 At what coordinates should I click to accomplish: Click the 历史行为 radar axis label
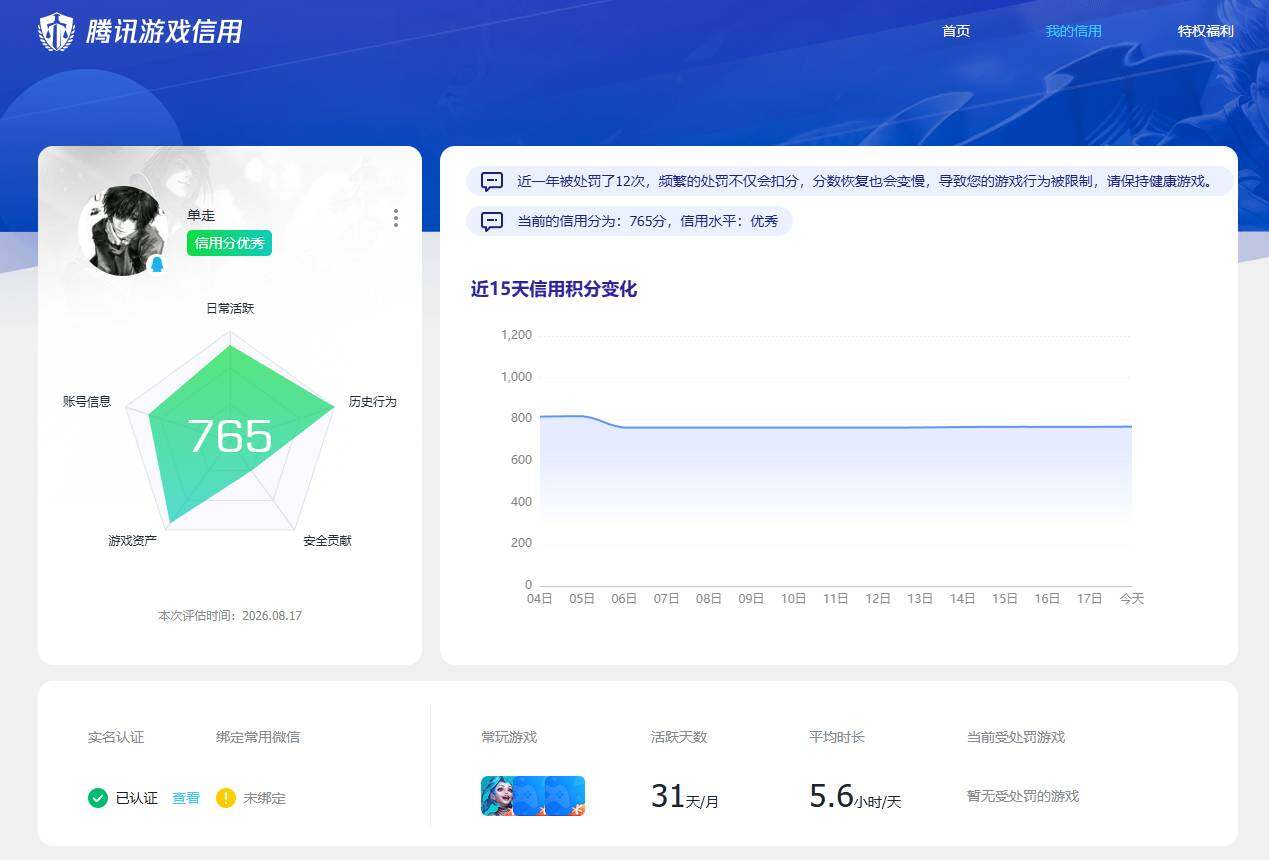373,401
